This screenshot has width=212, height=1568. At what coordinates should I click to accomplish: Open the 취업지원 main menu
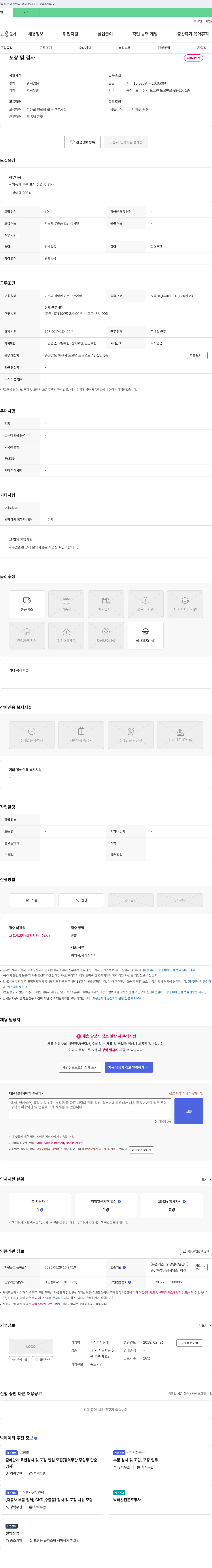pyautogui.click(x=71, y=34)
